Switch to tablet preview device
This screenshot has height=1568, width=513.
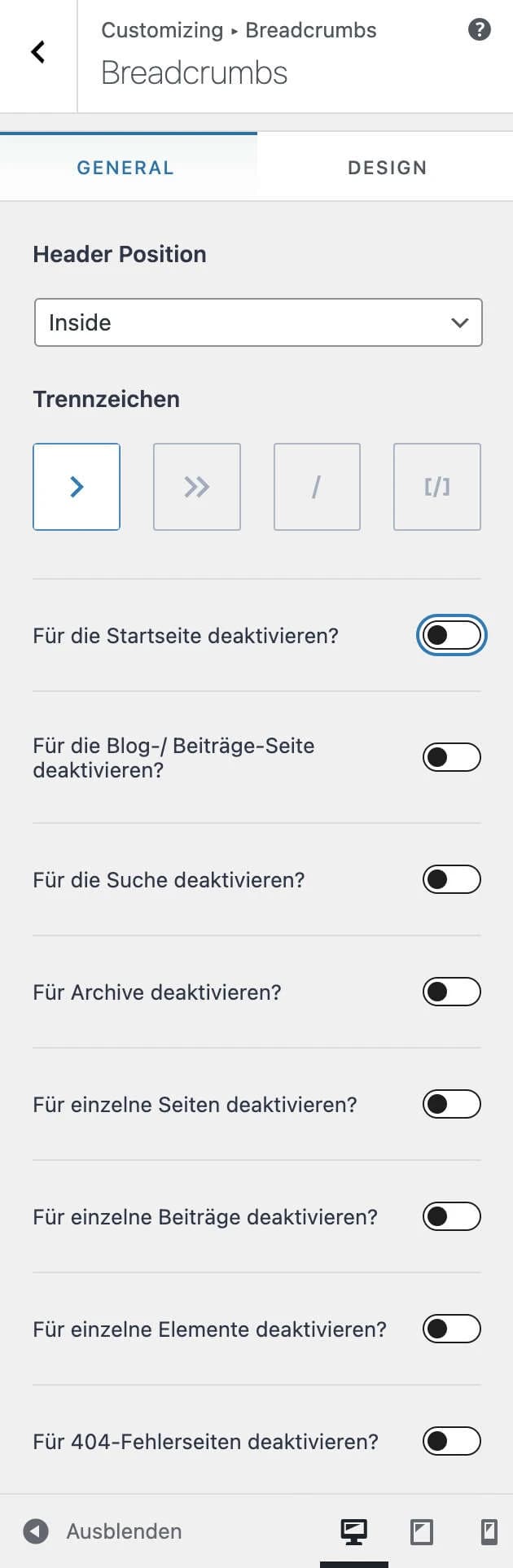coord(421,1531)
